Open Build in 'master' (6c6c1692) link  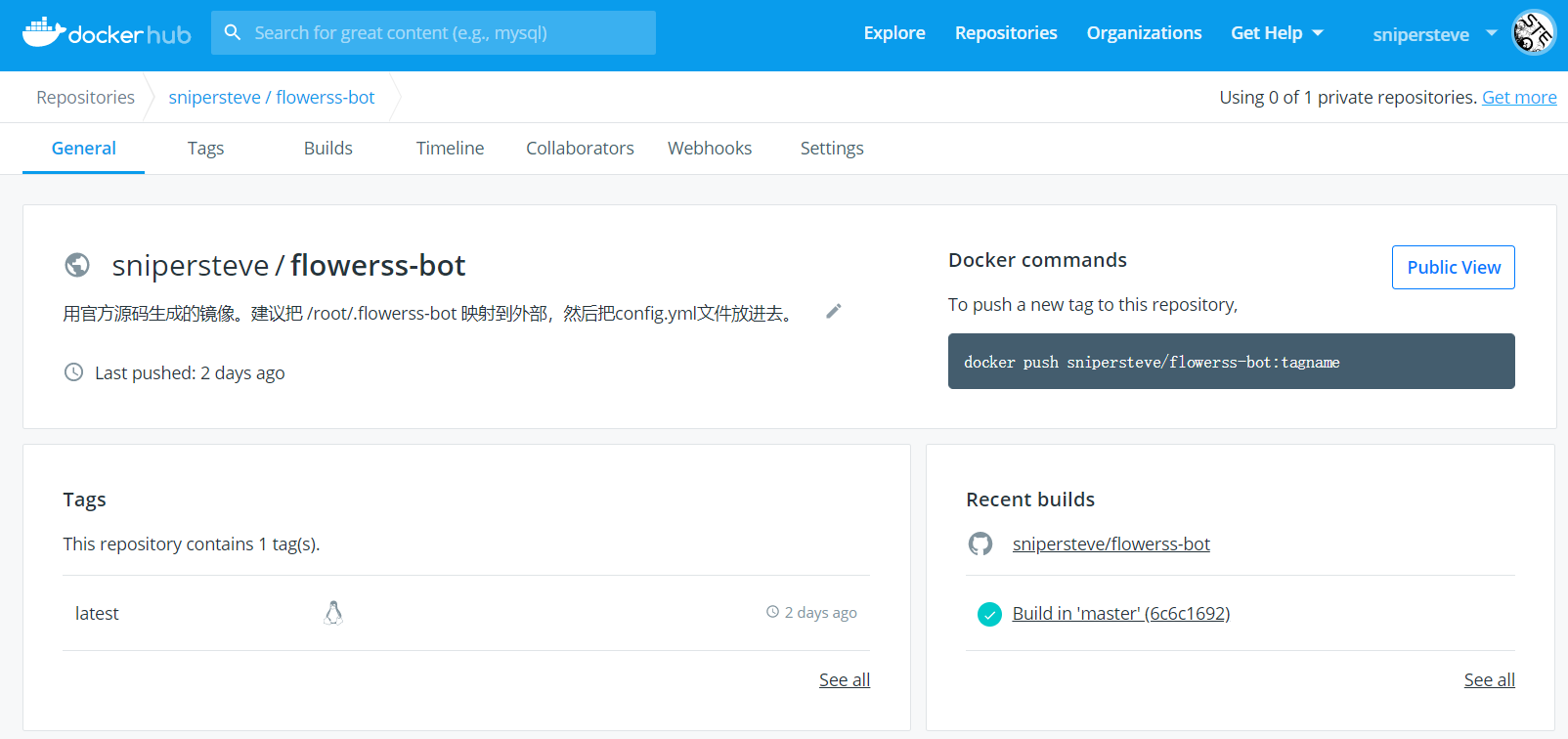[x=1121, y=614]
